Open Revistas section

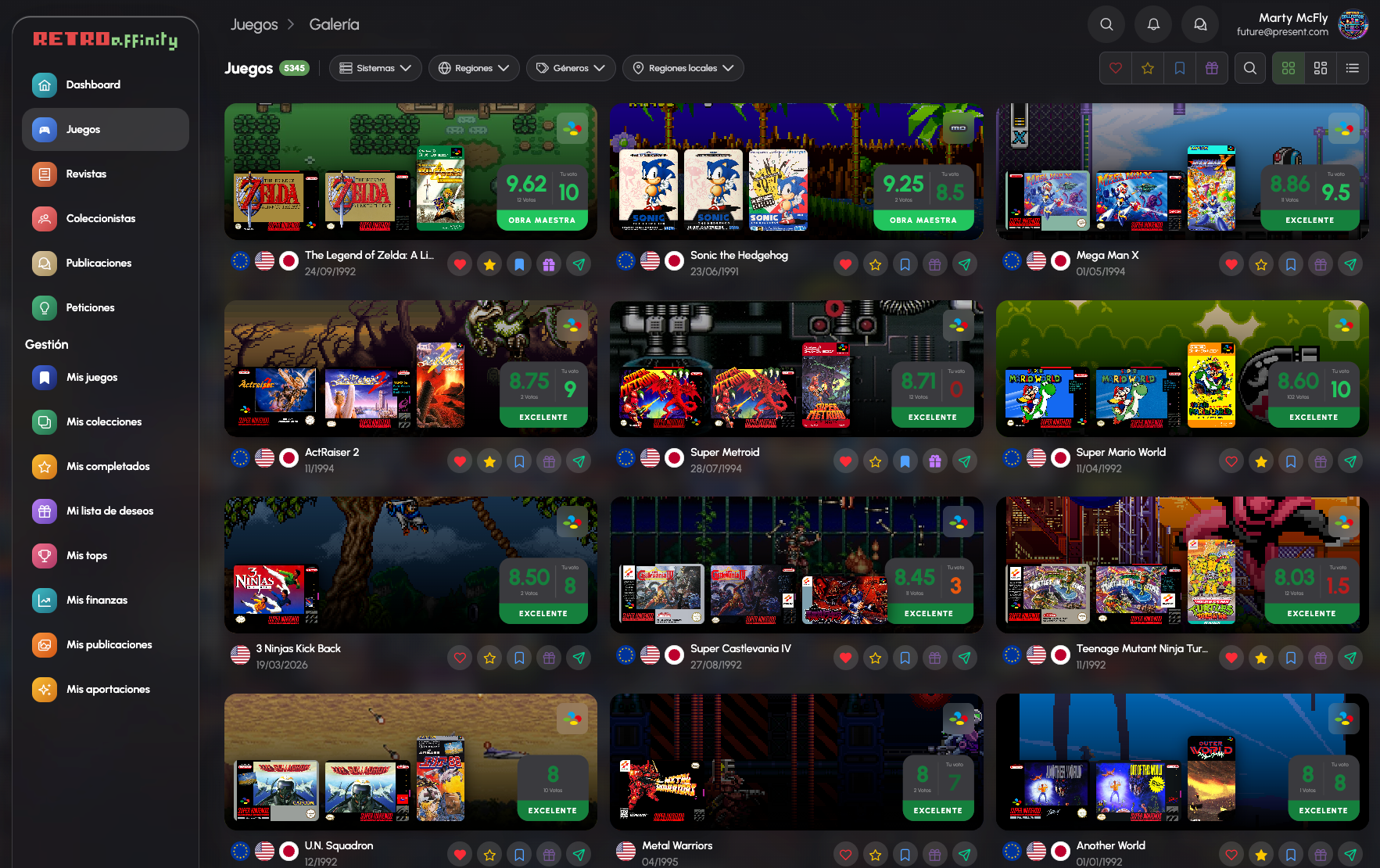point(106,174)
